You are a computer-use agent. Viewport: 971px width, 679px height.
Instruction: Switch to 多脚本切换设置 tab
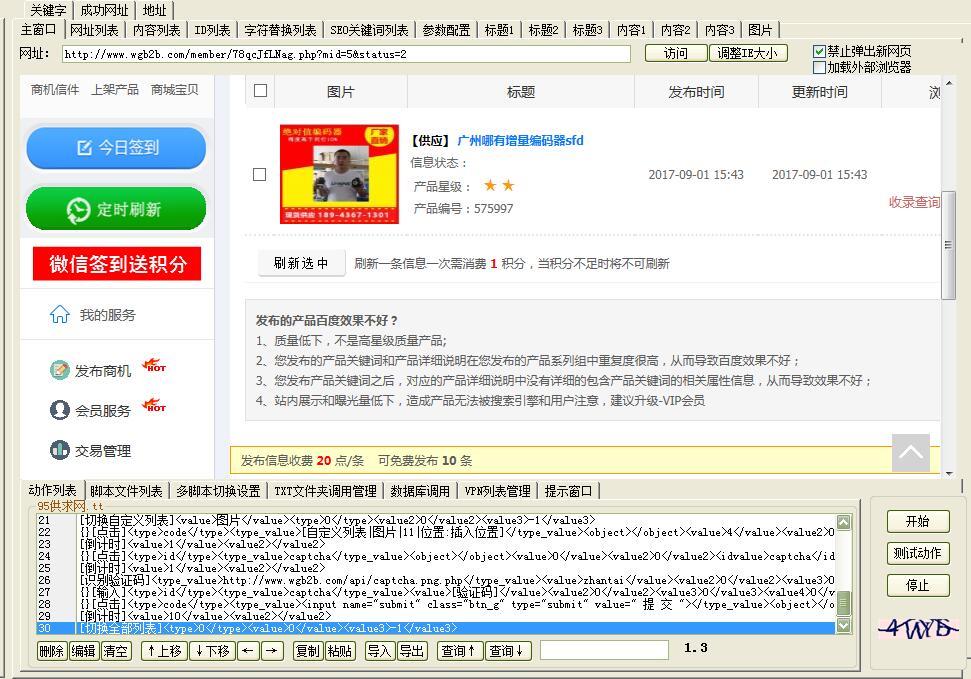pyautogui.click(x=218, y=491)
